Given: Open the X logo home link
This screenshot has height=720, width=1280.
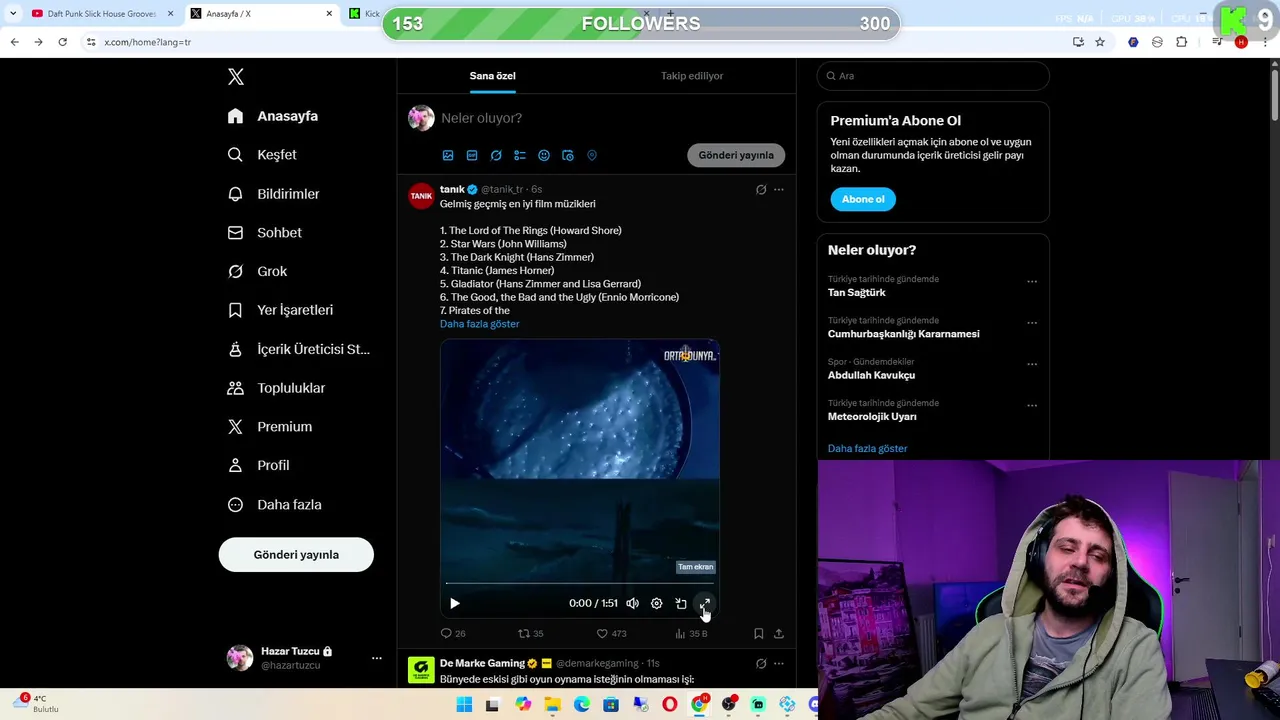Looking at the screenshot, I should 236,77.
